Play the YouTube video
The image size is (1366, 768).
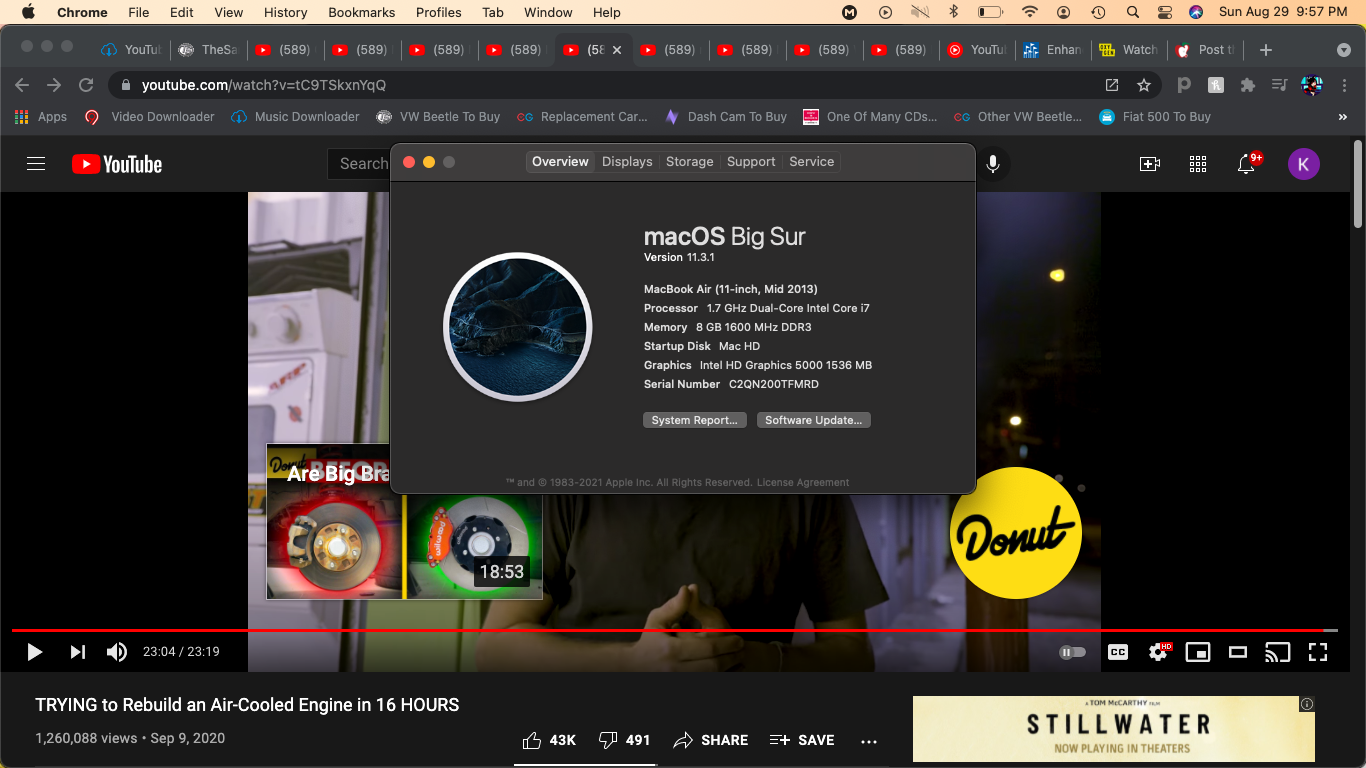34,652
